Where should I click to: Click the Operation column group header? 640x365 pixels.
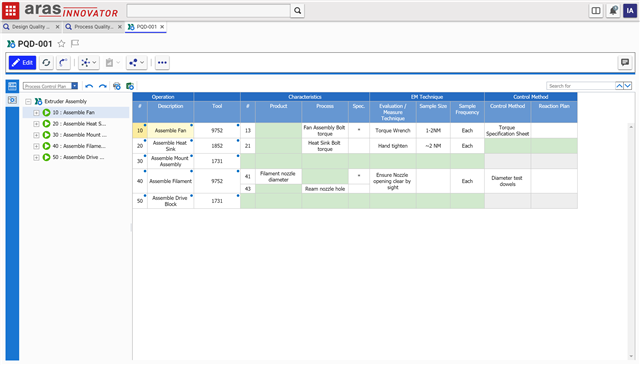163,97
